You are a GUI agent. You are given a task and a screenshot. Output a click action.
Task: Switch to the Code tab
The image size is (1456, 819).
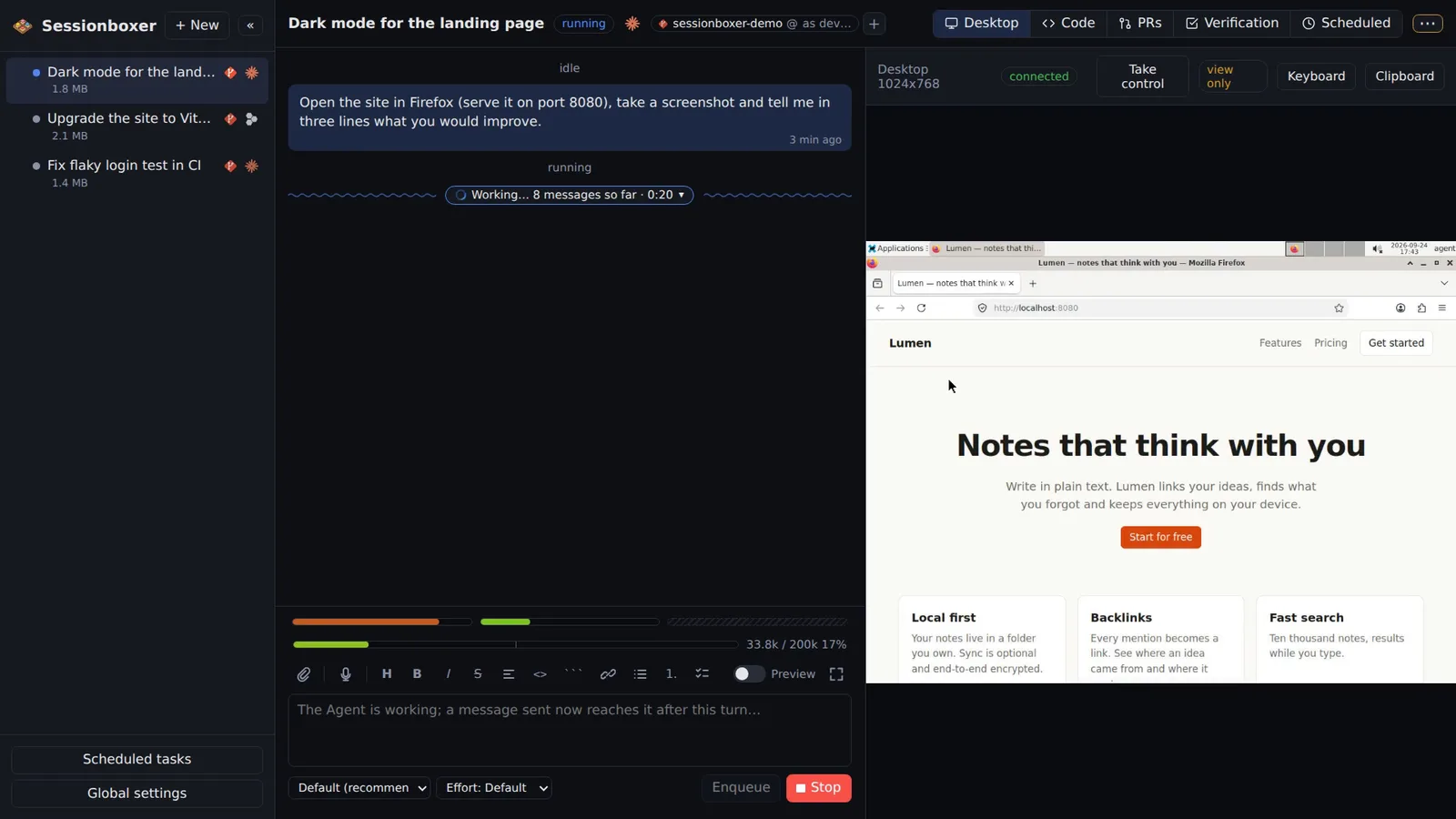(x=1068, y=24)
